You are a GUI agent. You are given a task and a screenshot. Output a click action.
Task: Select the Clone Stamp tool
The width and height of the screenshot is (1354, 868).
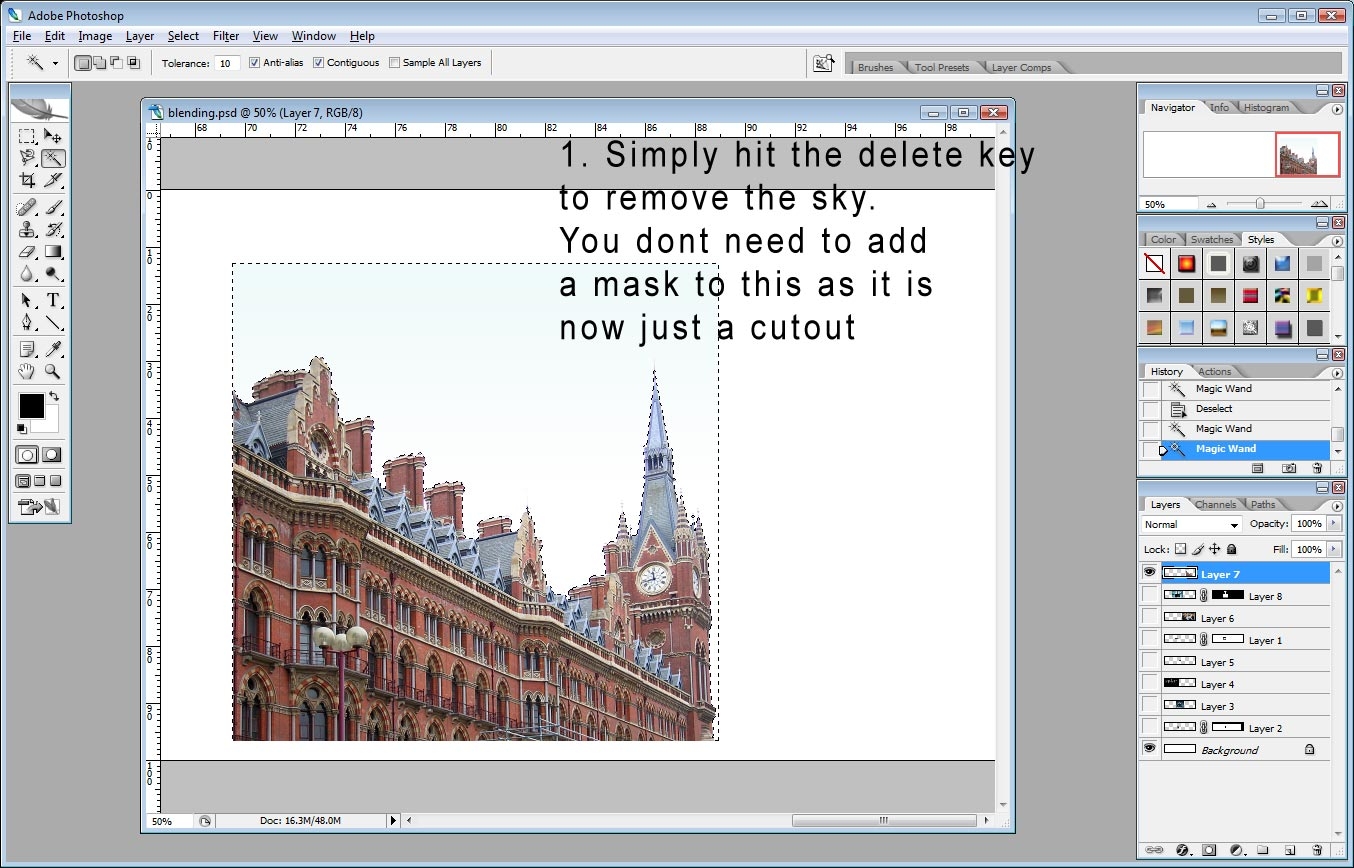click(x=27, y=230)
